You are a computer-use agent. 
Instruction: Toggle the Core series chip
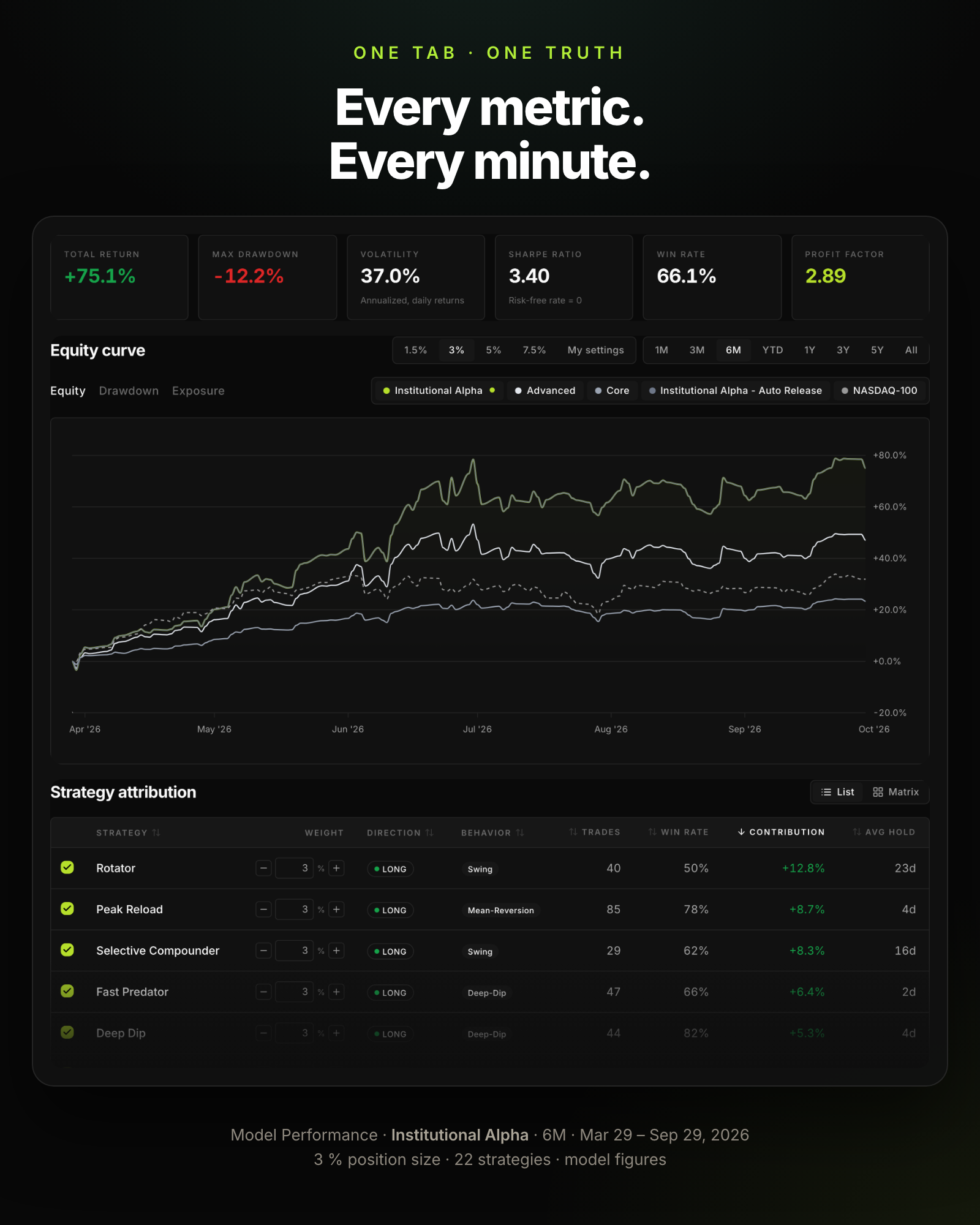point(612,391)
